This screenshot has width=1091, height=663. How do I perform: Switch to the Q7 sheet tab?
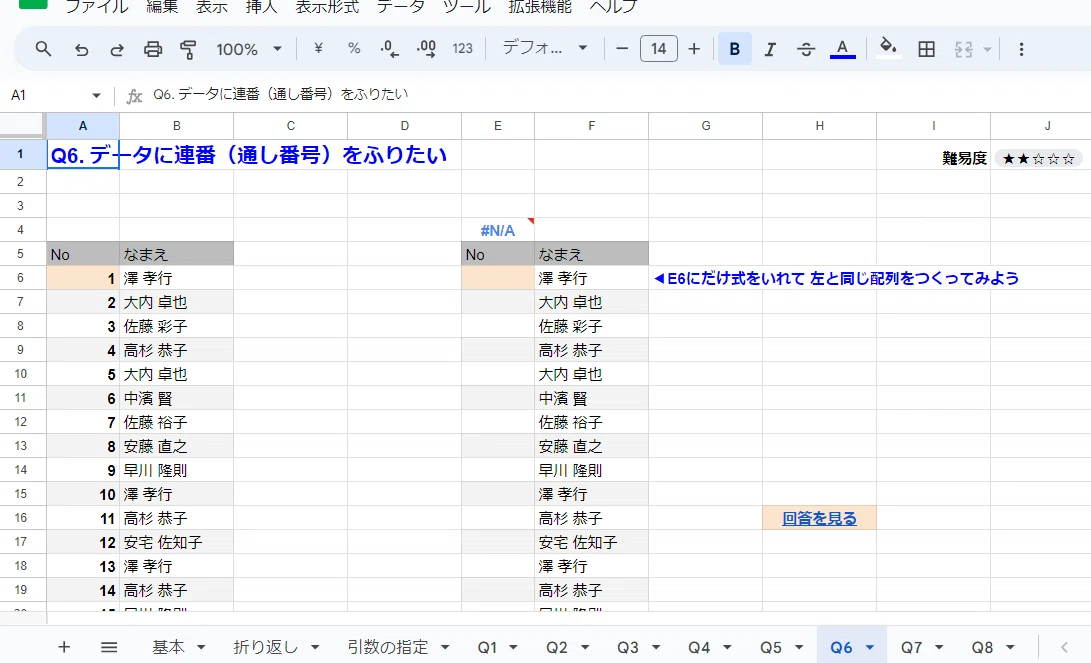tap(911, 647)
